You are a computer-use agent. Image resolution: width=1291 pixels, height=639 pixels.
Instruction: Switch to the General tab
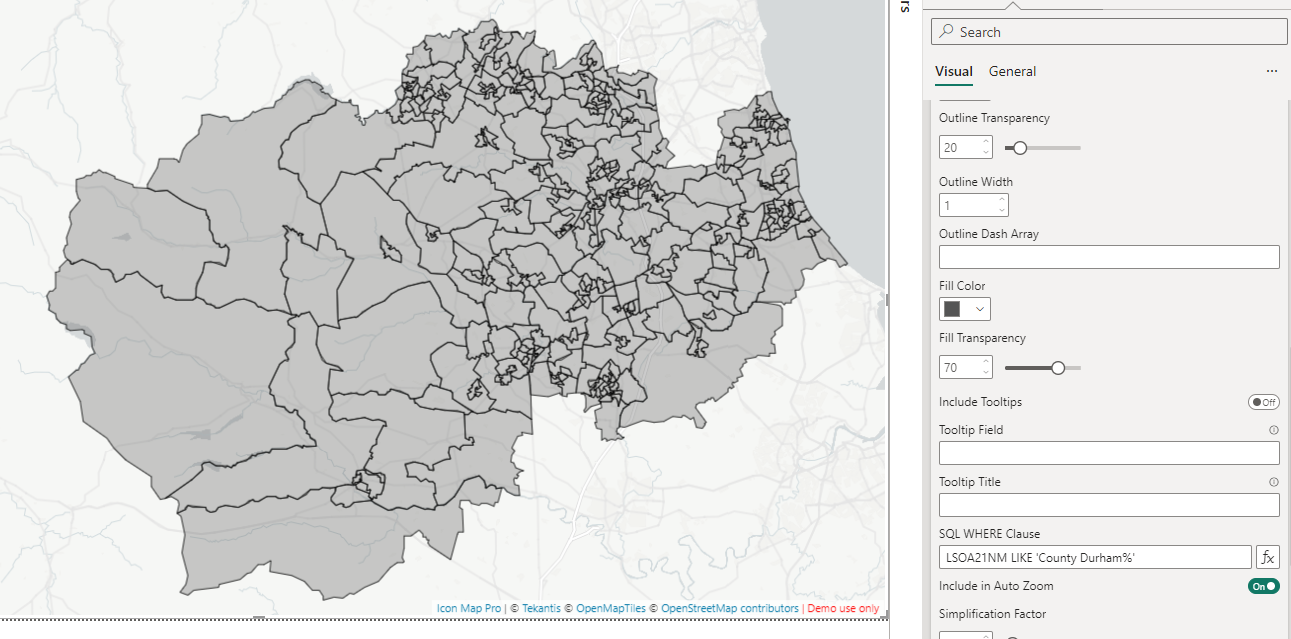(x=1012, y=72)
